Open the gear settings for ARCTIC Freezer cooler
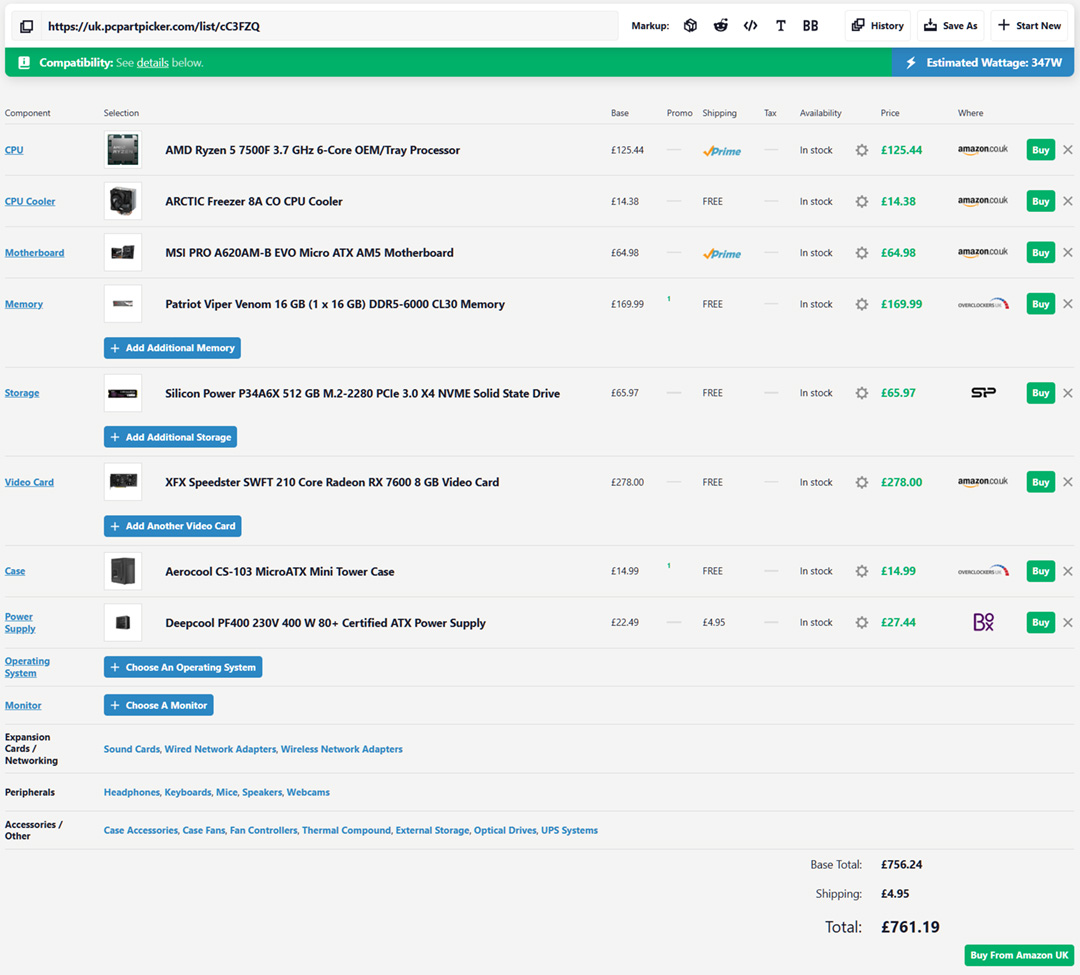The image size is (1080, 975). coord(862,202)
